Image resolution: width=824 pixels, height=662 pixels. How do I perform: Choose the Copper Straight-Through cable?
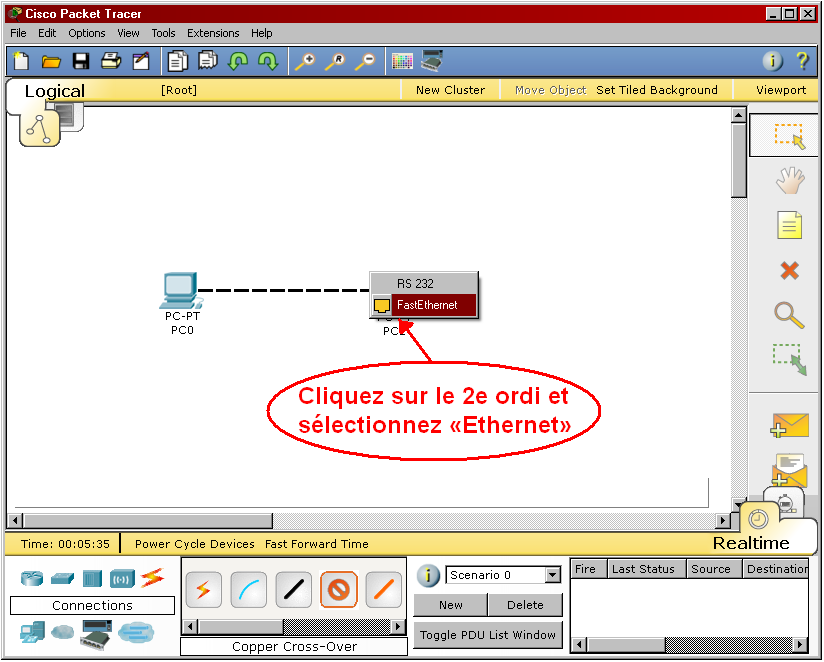294,590
